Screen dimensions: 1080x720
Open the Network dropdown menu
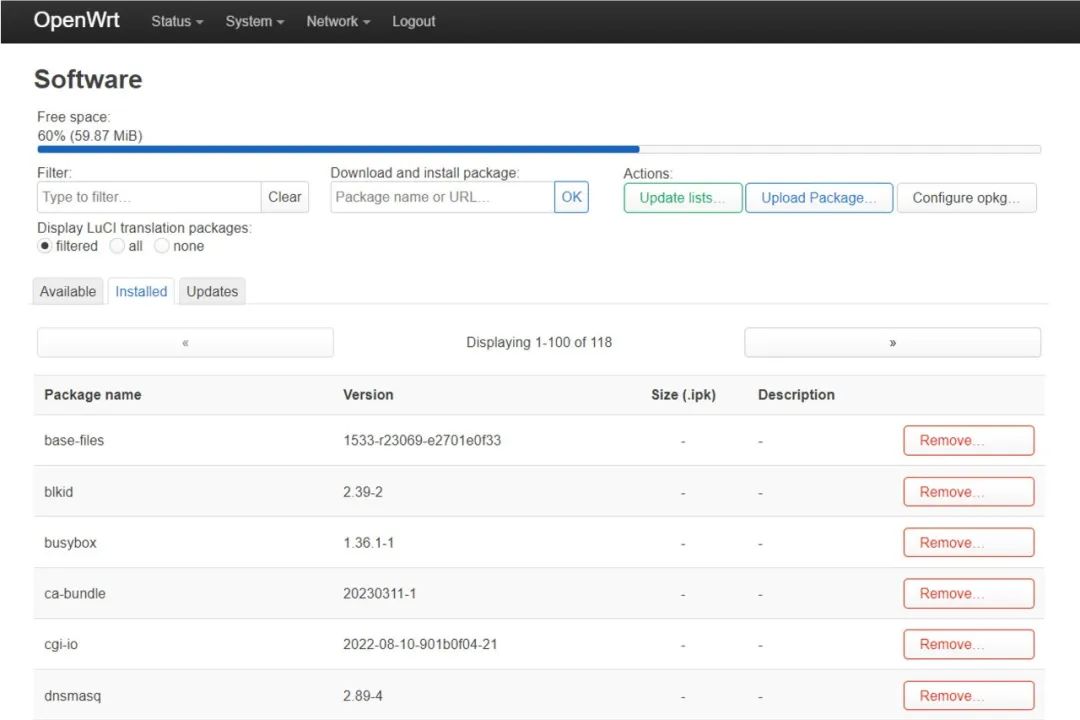(x=338, y=21)
